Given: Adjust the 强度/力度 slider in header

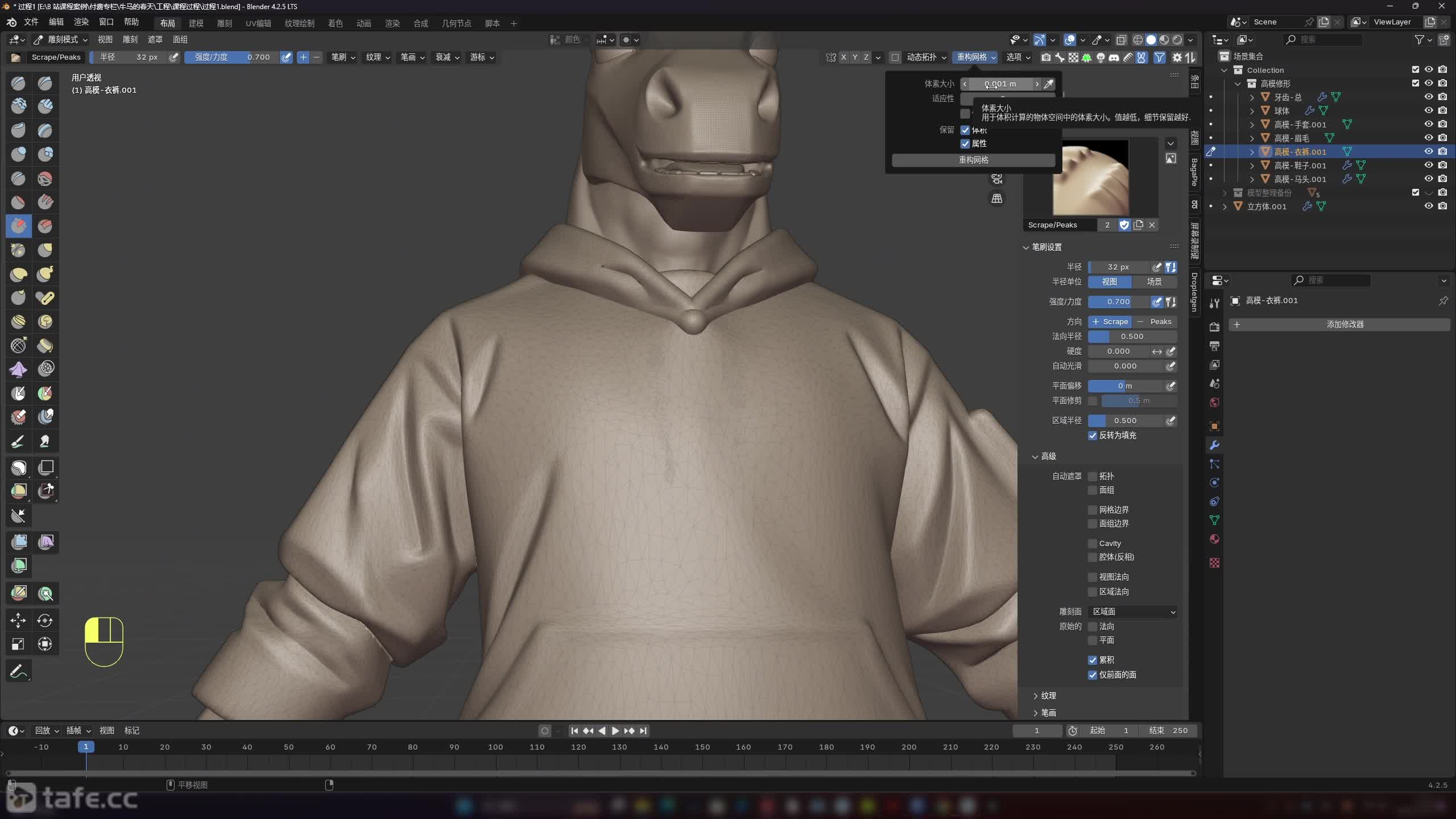Looking at the screenshot, I should coord(232,57).
